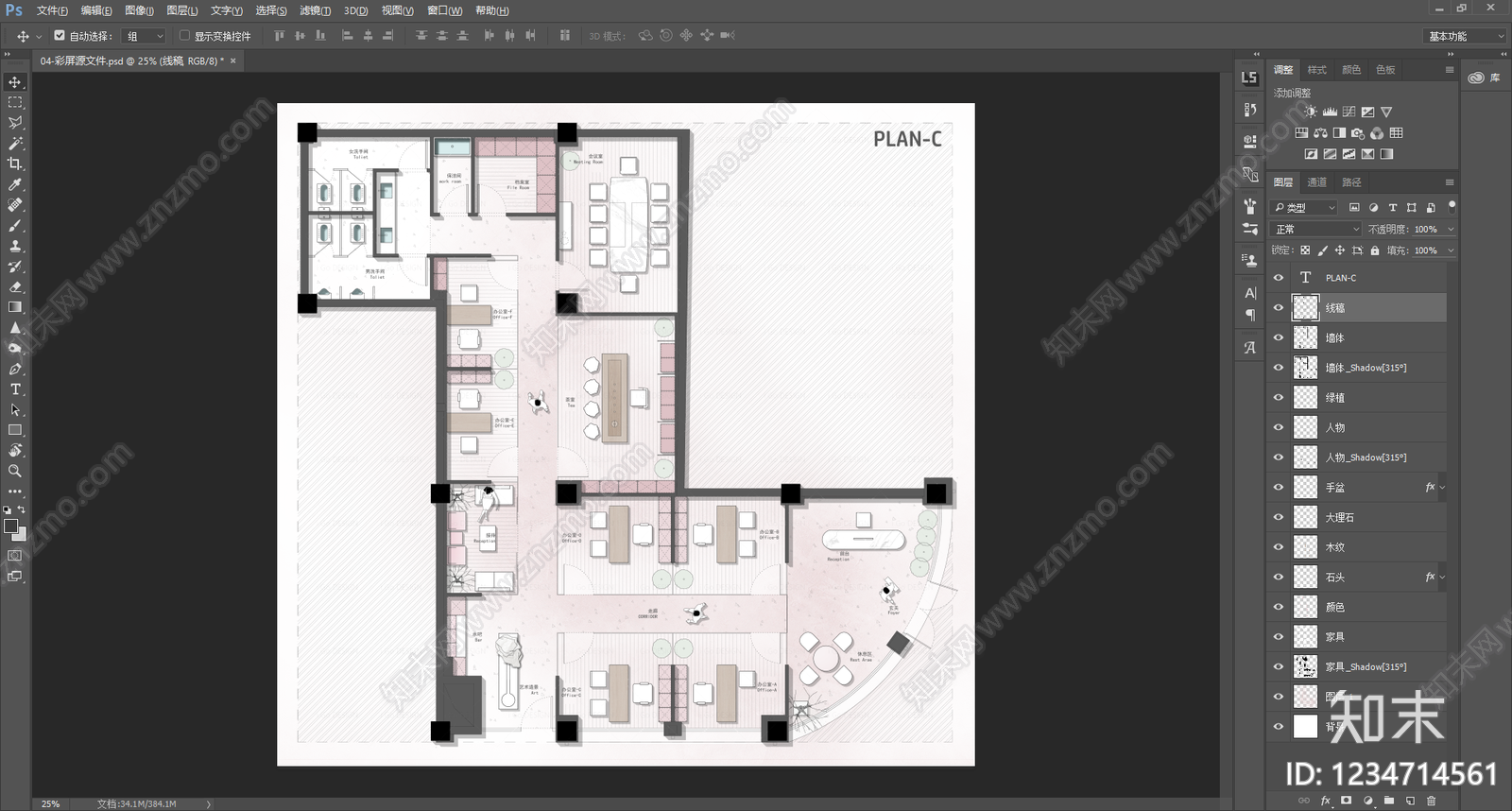Select the Eraser tool

click(x=15, y=286)
